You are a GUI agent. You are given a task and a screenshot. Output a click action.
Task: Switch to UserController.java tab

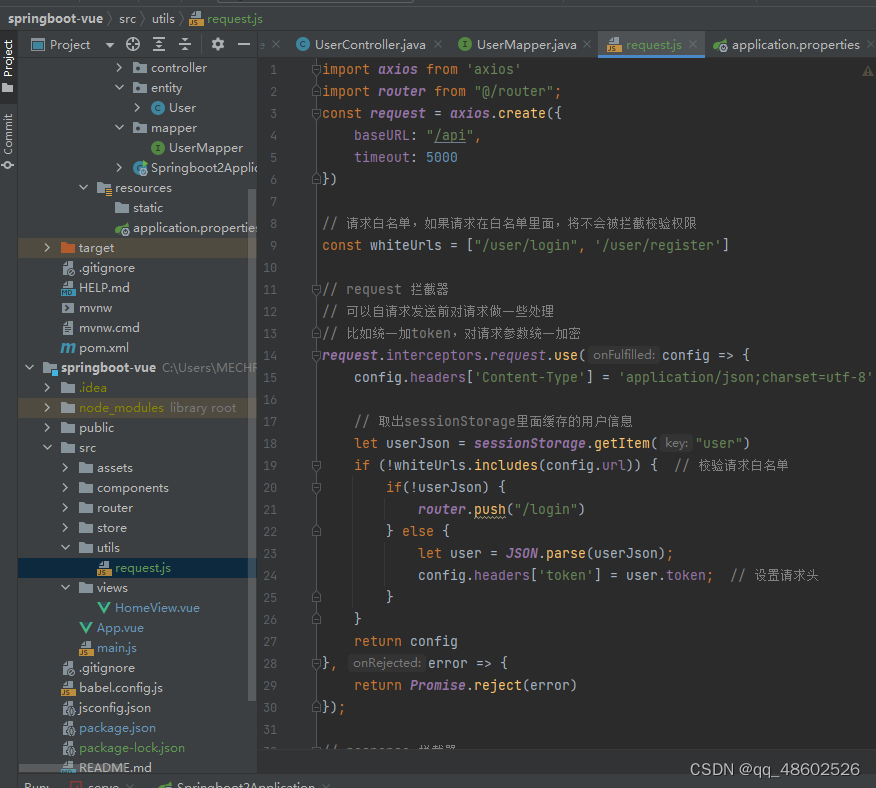[369, 44]
